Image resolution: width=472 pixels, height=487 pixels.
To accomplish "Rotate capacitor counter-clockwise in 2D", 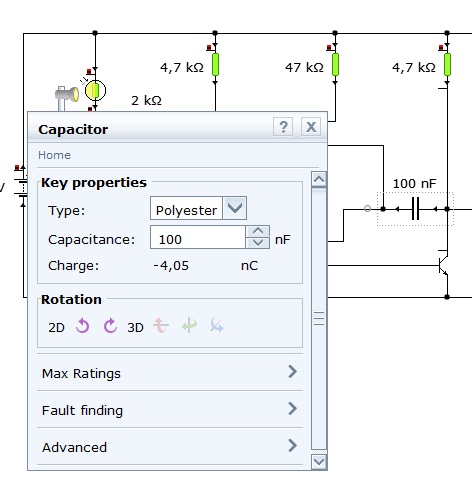I will click(x=83, y=326).
